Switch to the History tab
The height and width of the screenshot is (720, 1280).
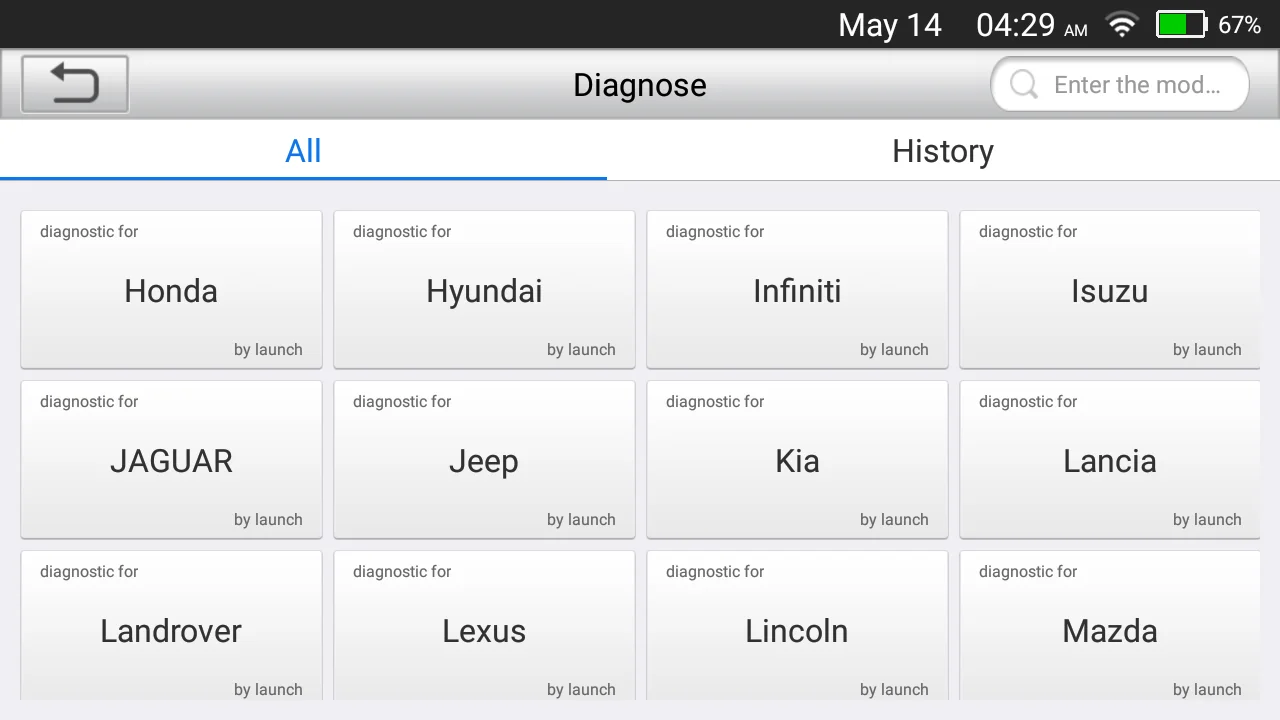943,151
